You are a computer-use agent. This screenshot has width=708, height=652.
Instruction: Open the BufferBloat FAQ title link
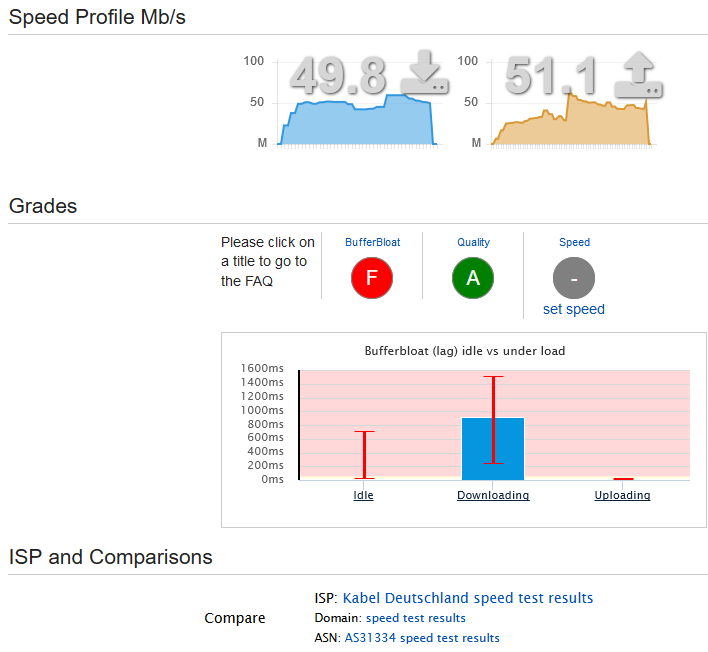pos(373,242)
